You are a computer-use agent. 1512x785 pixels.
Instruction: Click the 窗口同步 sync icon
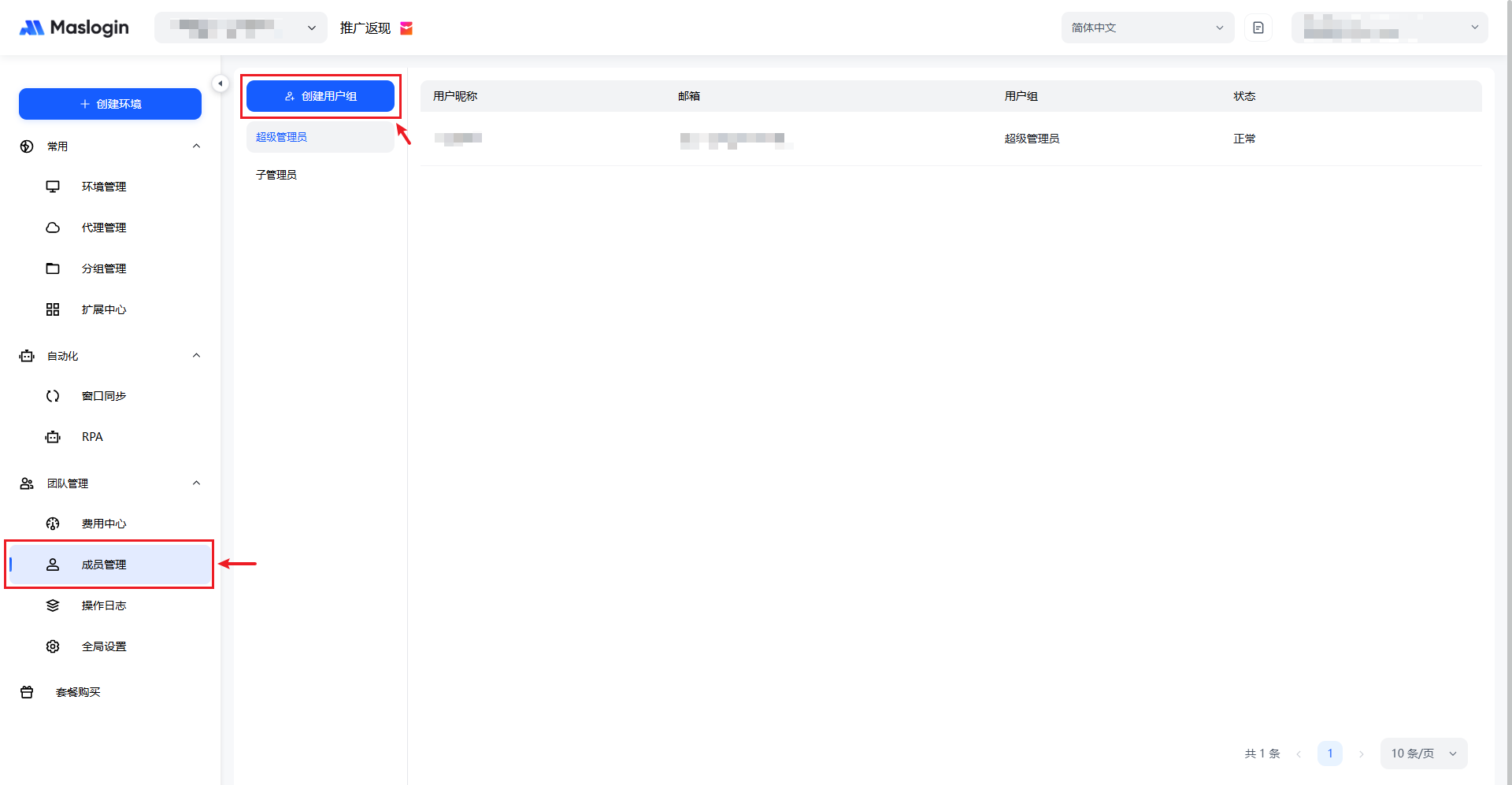[x=53, y=396]
